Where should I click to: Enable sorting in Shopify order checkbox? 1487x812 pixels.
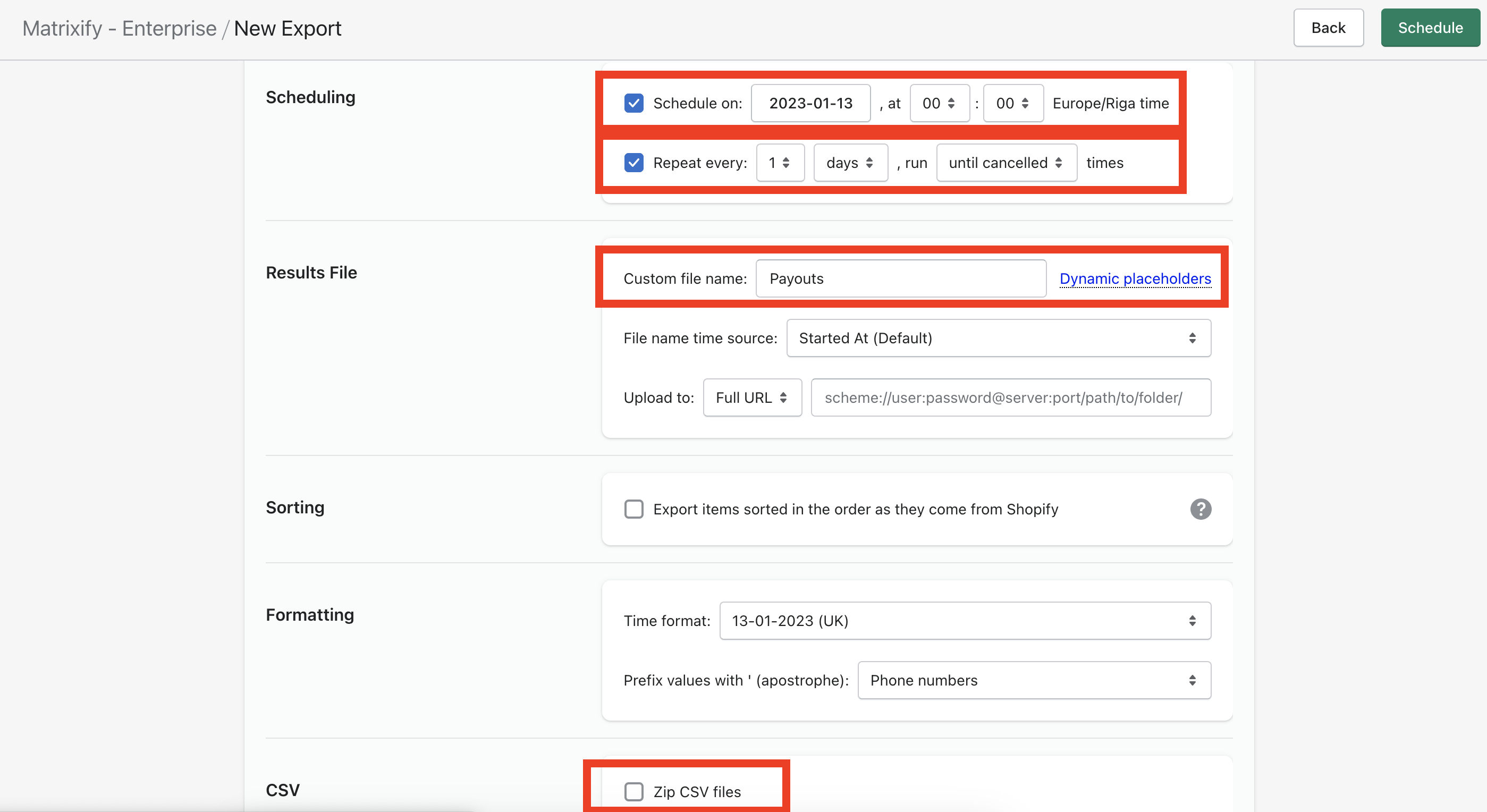(x=634, y=509)
